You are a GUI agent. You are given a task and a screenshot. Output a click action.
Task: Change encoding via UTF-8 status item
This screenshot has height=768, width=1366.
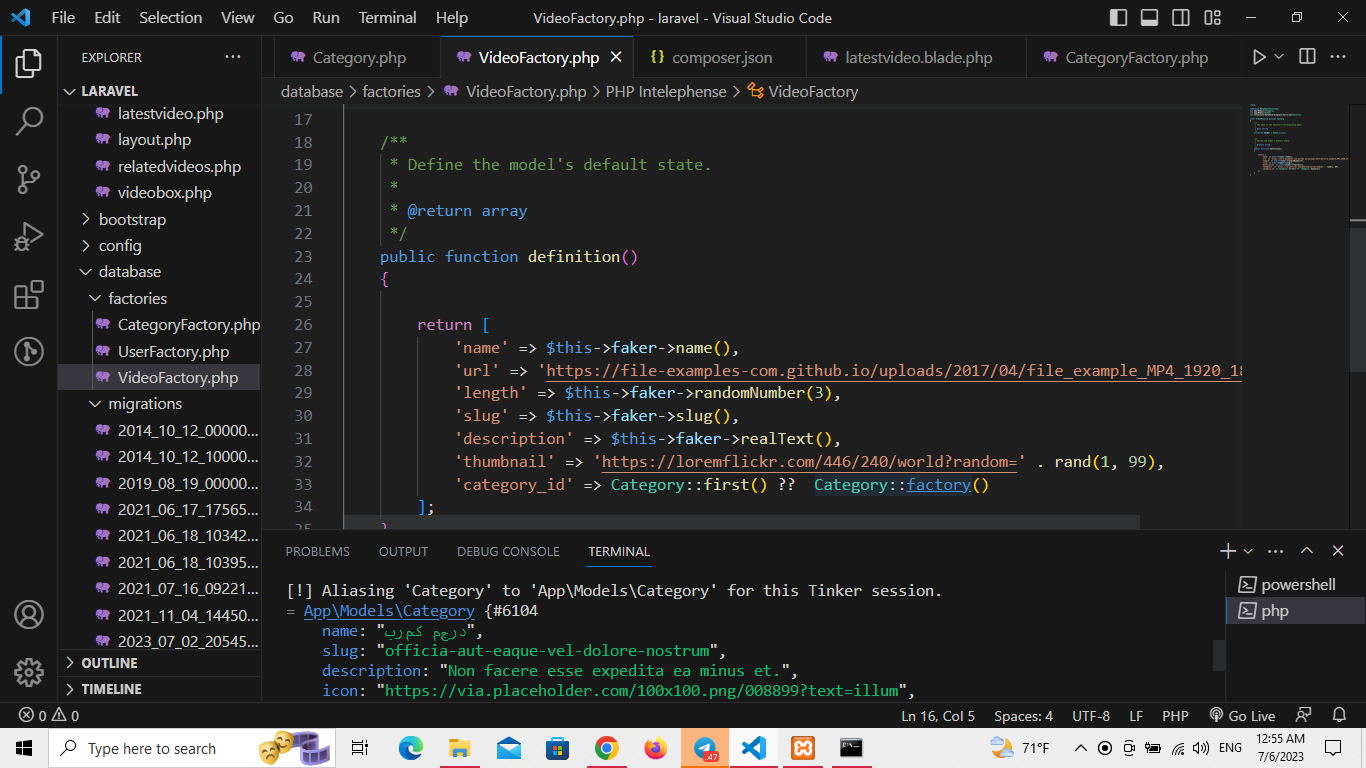[x=1091, y=716]
